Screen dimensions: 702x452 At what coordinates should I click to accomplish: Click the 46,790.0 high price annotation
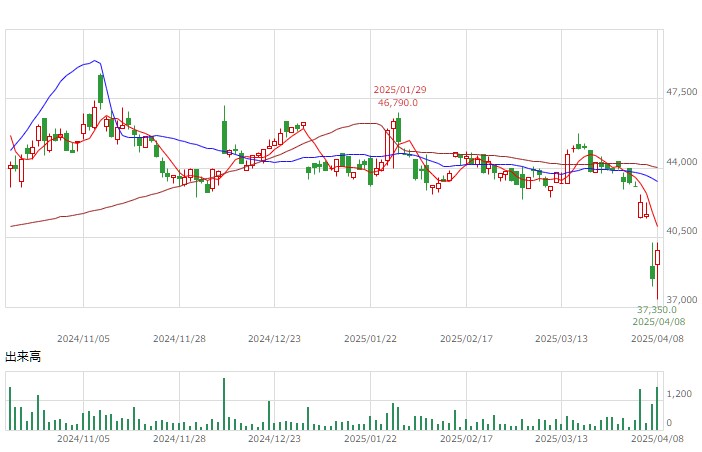[398, 103]
